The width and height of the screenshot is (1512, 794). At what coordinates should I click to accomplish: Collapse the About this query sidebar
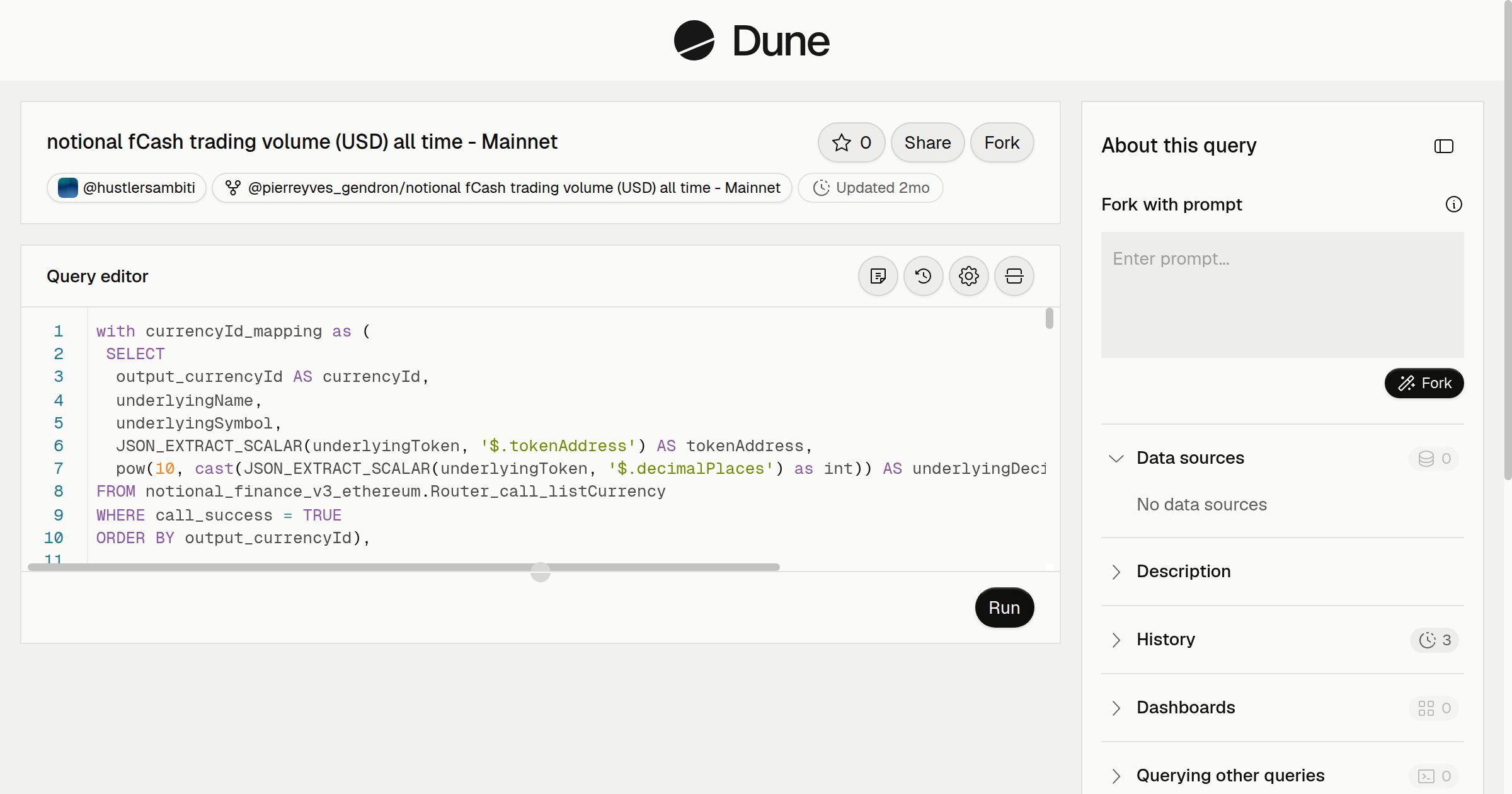[x=1444, y=146]
